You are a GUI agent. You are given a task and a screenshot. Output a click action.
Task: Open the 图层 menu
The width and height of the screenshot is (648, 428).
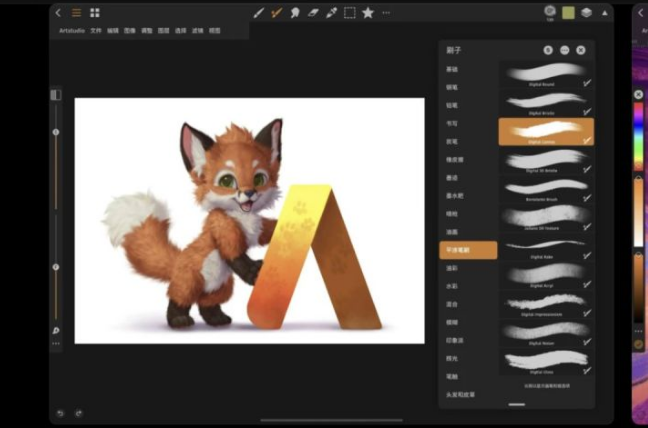pyautogui.click(x=164, y=31)
